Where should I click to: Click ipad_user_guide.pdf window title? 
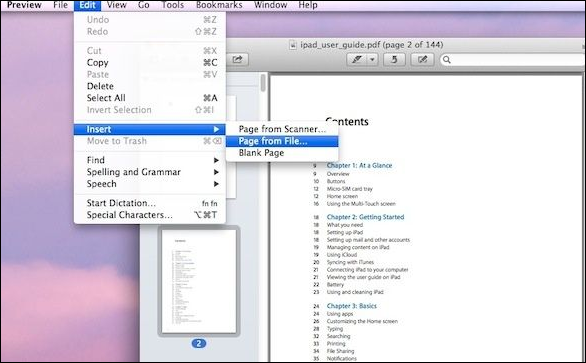point(372,45)
